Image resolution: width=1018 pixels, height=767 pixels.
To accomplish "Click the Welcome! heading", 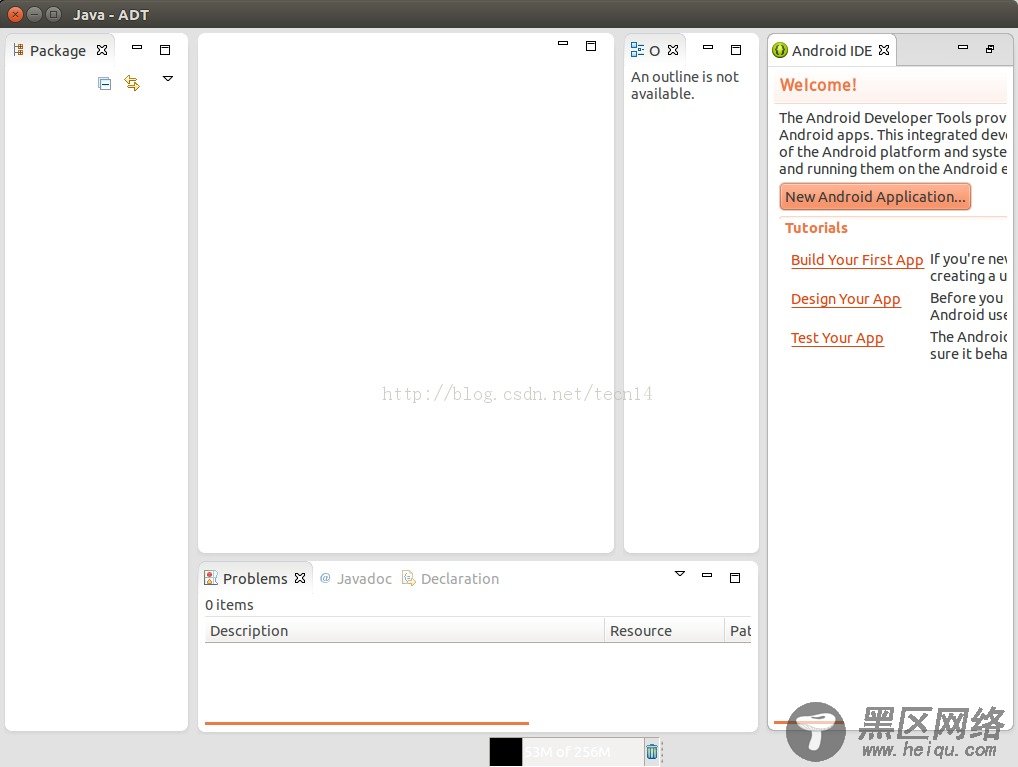I will point(818,84).
